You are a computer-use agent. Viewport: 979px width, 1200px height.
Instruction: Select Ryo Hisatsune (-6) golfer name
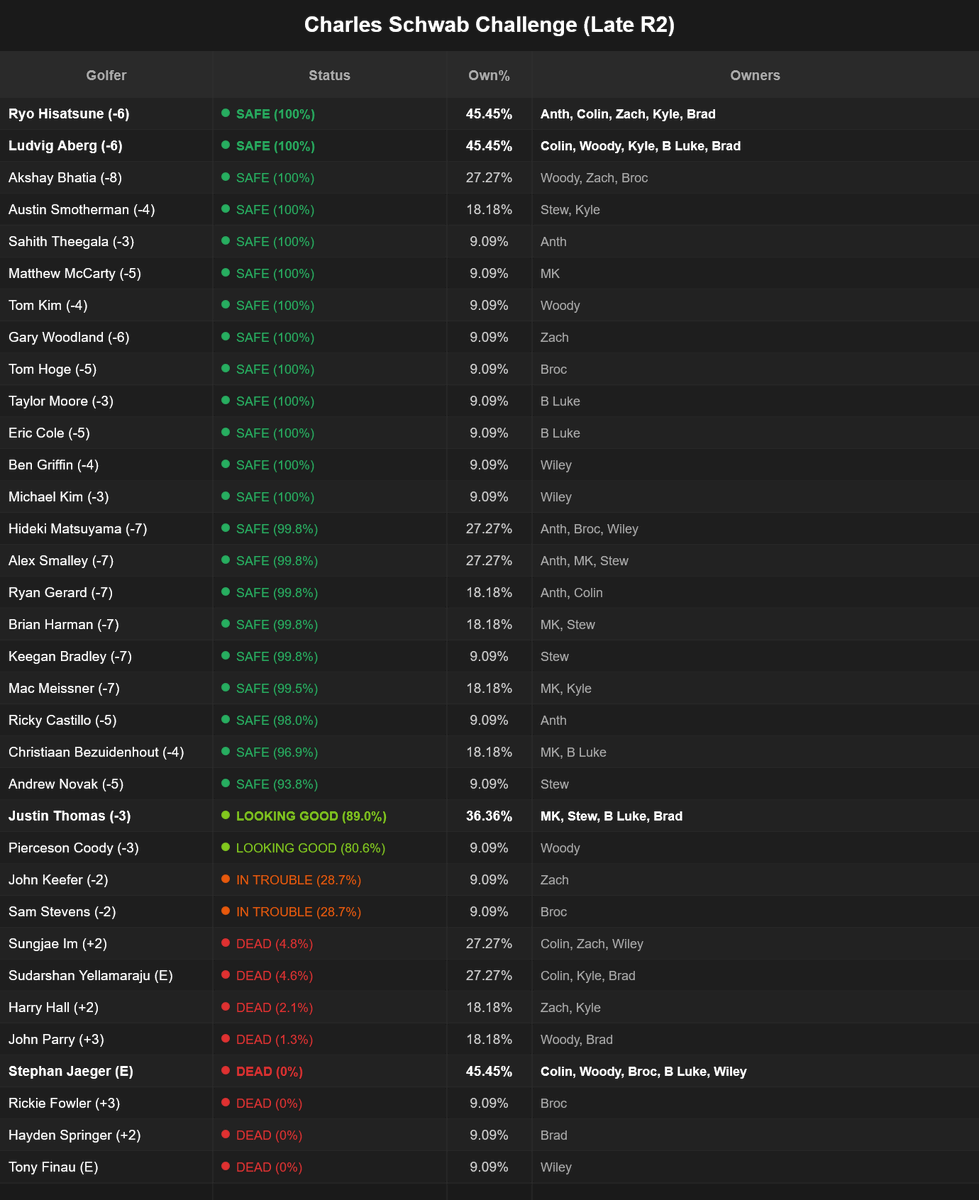tap(69, 114)
